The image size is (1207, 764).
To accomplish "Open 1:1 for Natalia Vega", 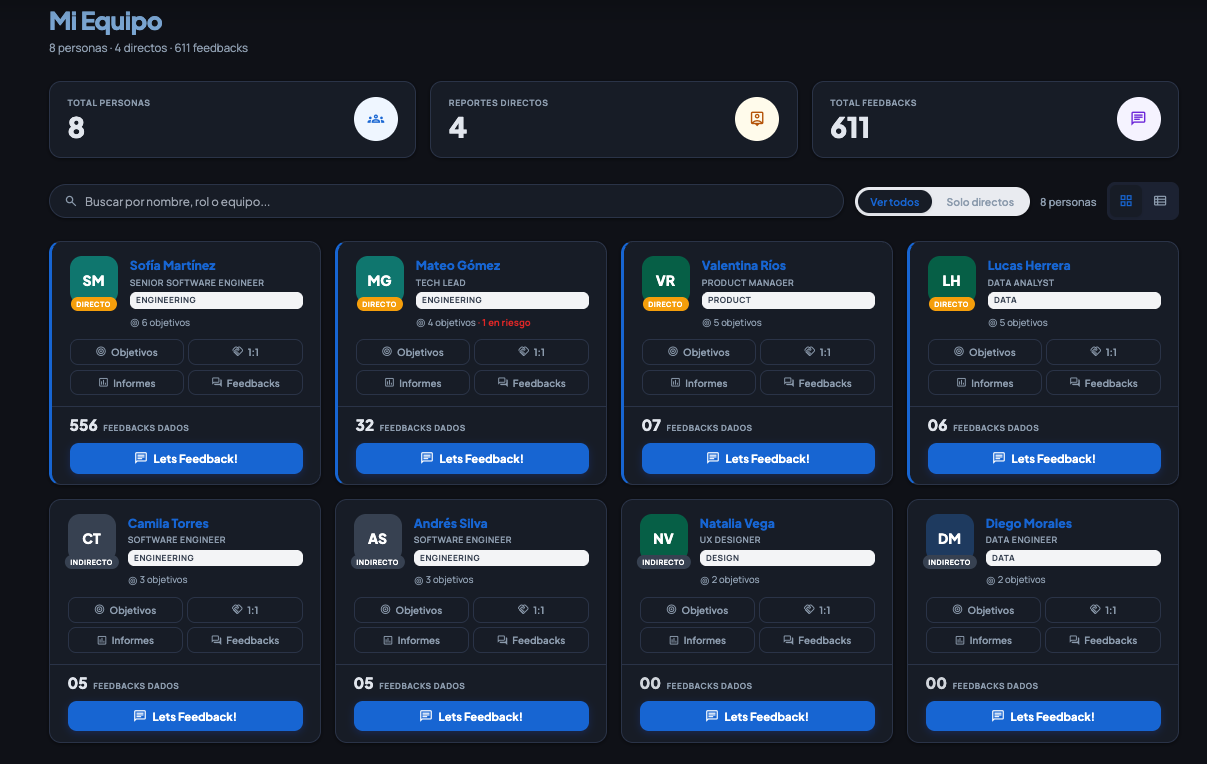I will (817, 609).
